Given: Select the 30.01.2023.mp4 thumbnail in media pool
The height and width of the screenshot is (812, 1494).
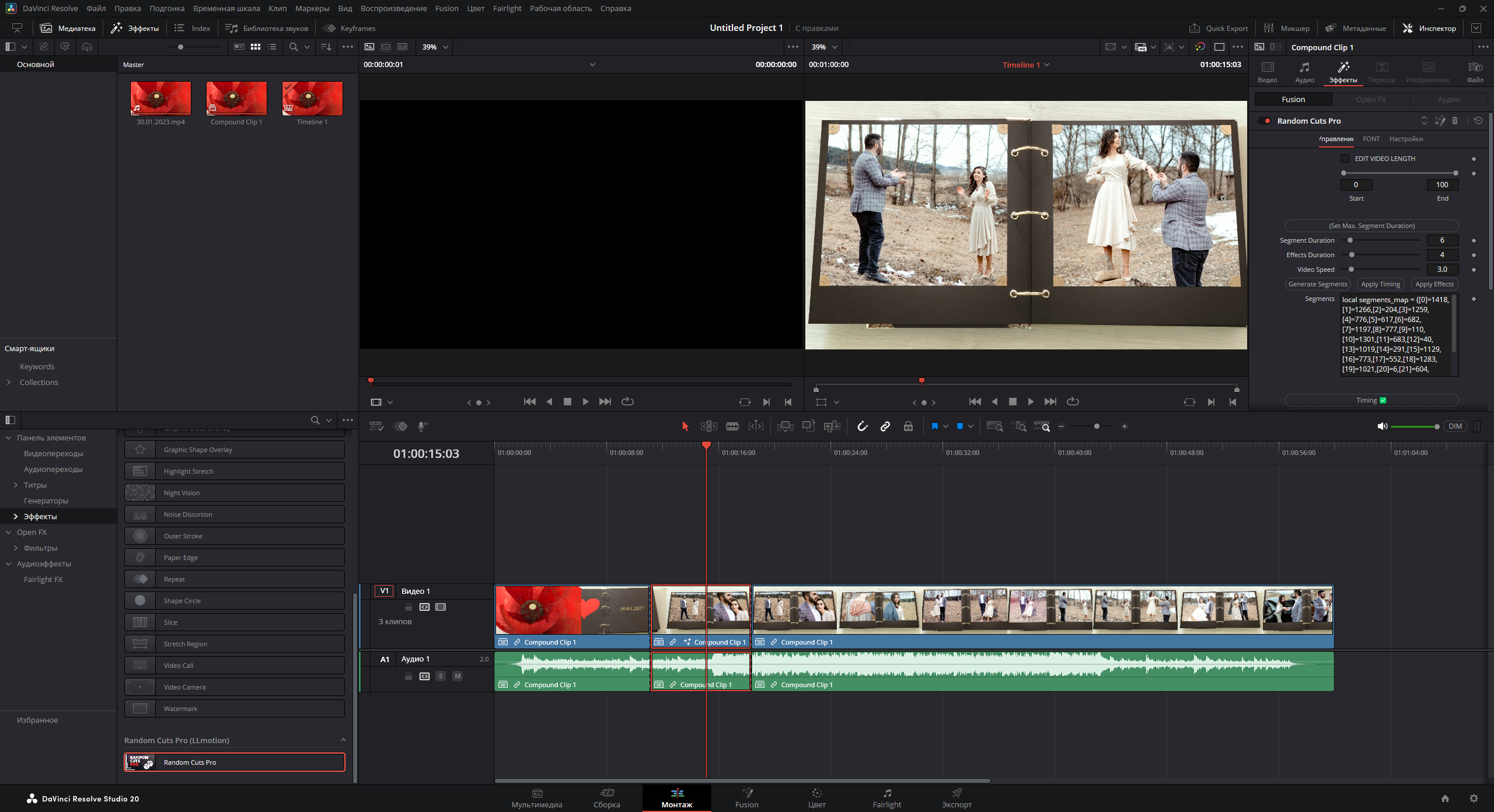Looking at the screenshot, I should 160,98.
